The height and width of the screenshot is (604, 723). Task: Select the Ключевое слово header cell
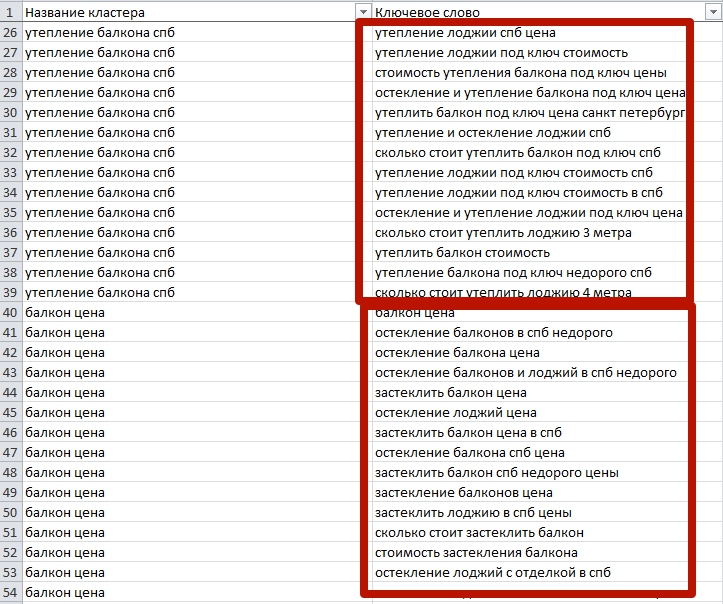tap(546, 12)
